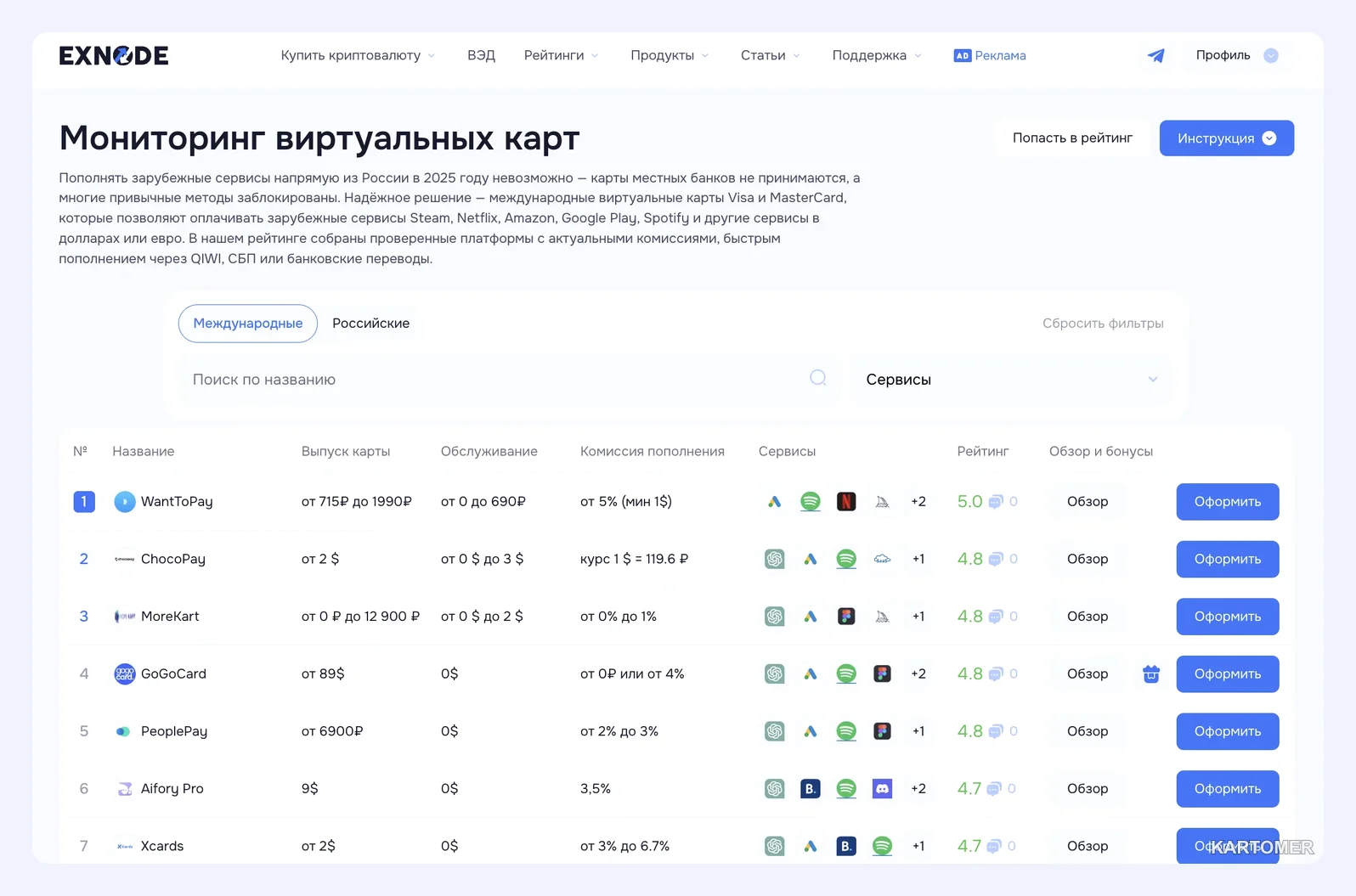Open the Telegram channel icon
The height and width of the screenshot is (896, 1356).
[1155, 55]
